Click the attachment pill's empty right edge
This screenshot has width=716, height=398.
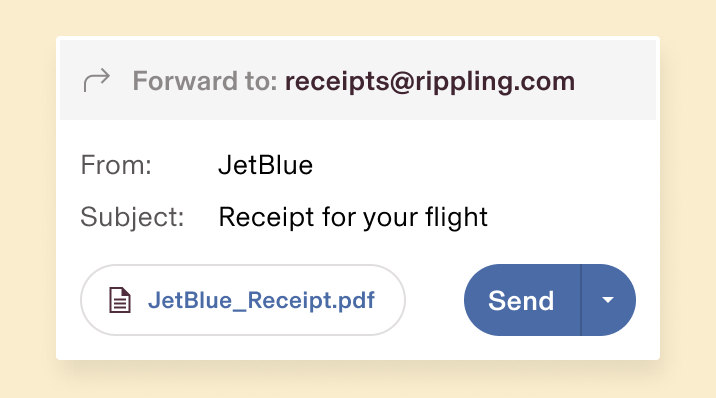pos(390,300)
